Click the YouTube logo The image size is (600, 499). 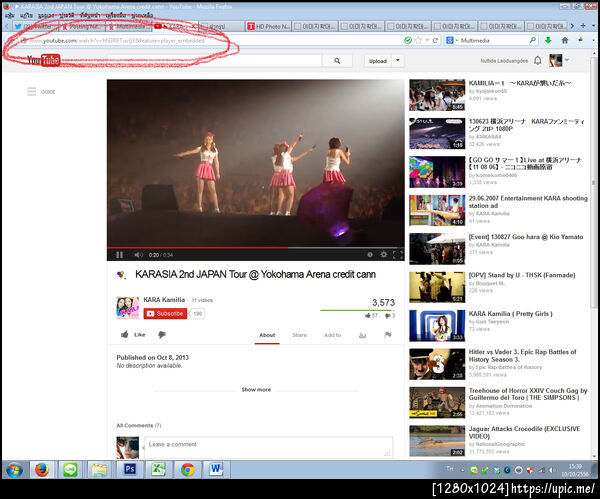[x=43, y=60]
